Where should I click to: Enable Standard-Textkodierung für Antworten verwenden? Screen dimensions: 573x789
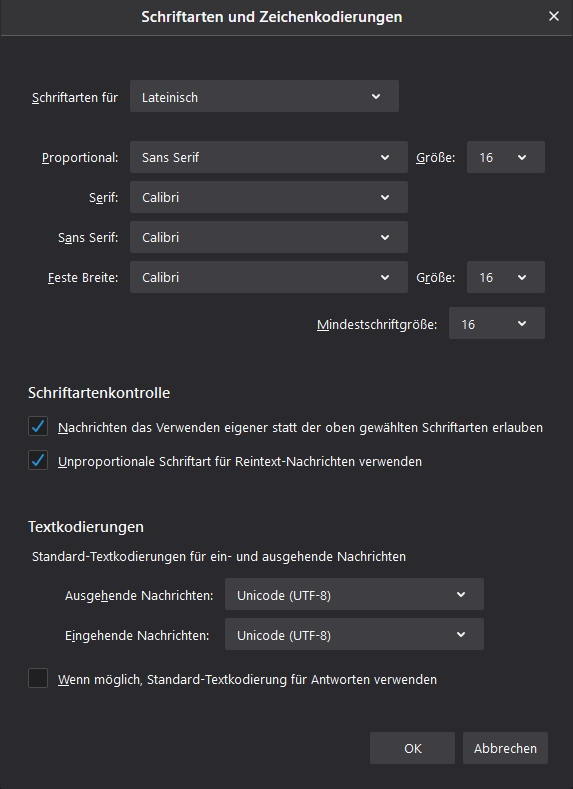coord(38,678)
